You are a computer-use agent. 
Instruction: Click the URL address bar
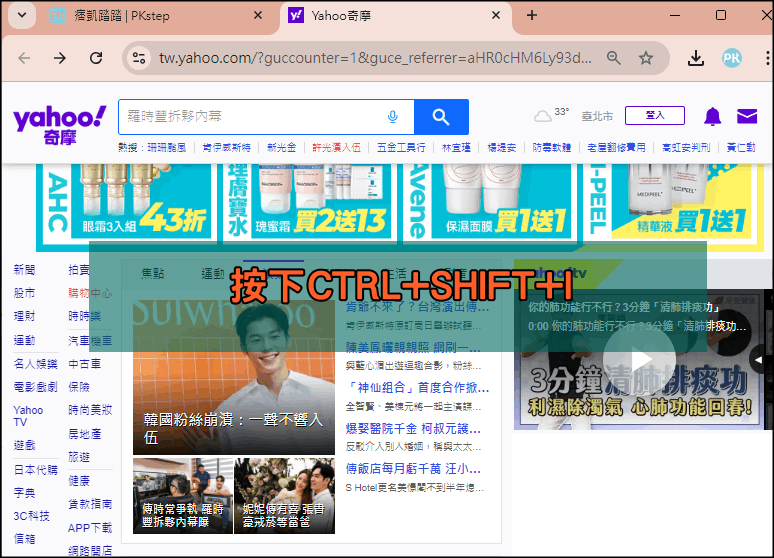pos(375,58)
